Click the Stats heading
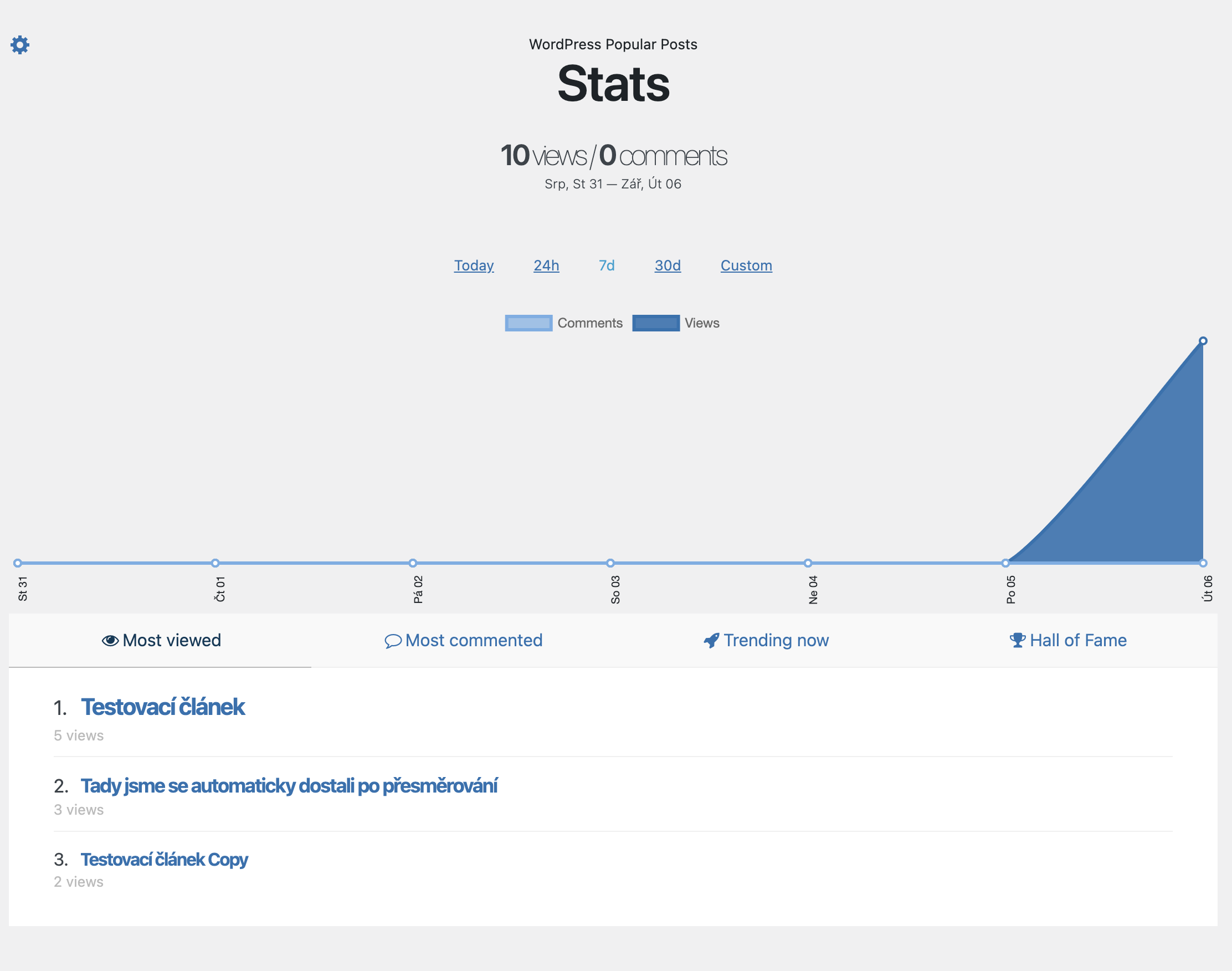 (614, 84)
